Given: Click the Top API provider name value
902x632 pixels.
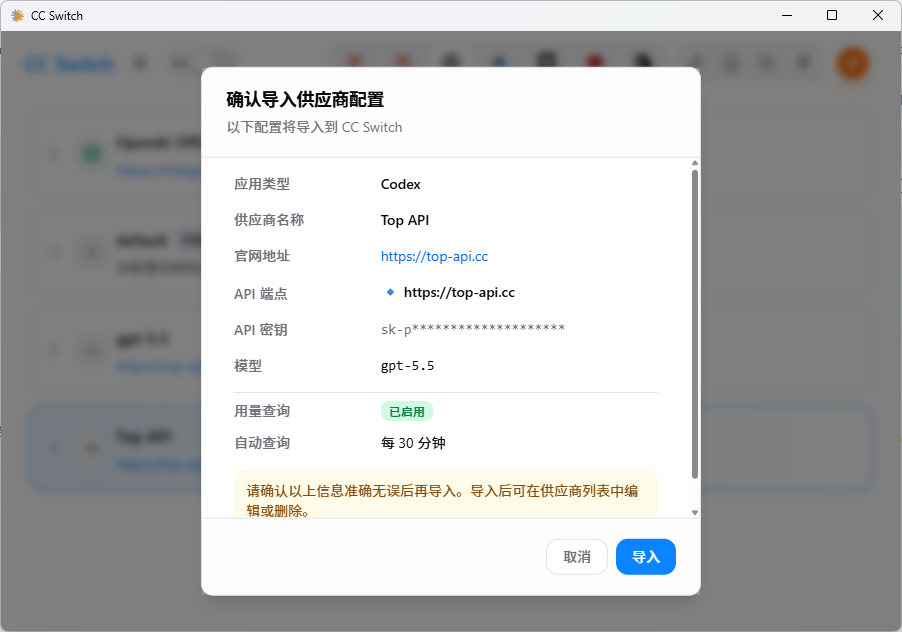Looking at the screenshot, I should (x=405, y=220).
